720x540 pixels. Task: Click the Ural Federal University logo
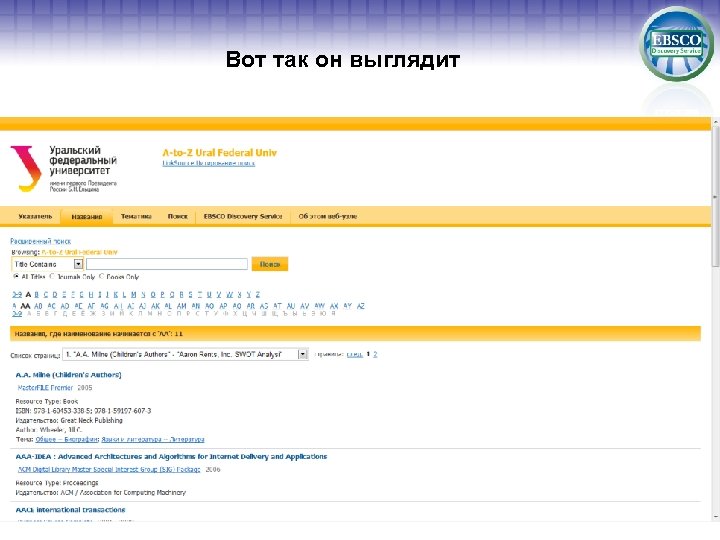point(64,169)
